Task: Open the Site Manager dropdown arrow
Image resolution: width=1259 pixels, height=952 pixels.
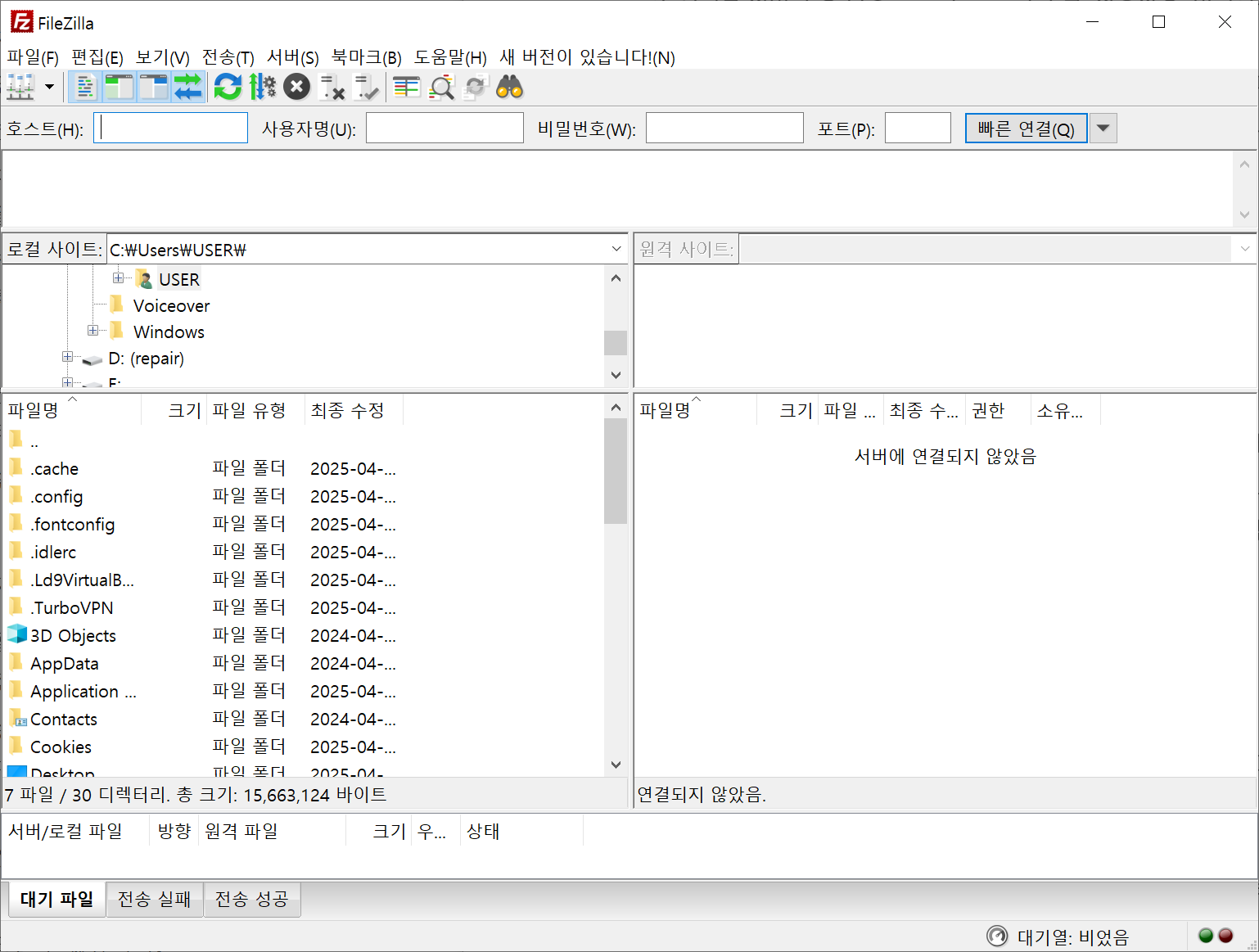Action: coord(47,87)
